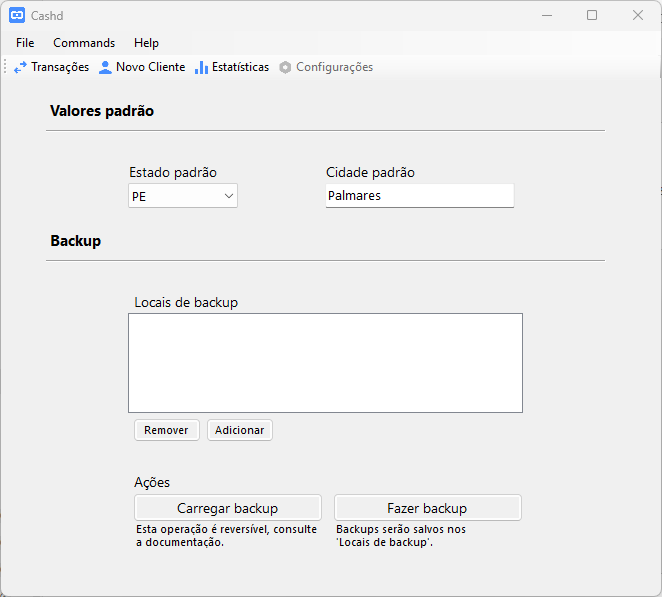Open the Transações toolbar item

pyautogui.click(x=52, y=67)
